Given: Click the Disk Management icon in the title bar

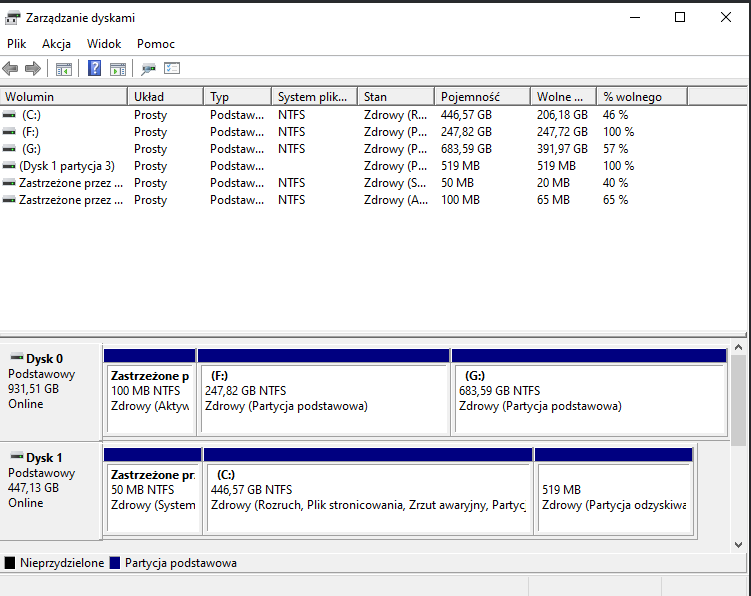Looking at the screenshot, I should [x=12, y=17].
